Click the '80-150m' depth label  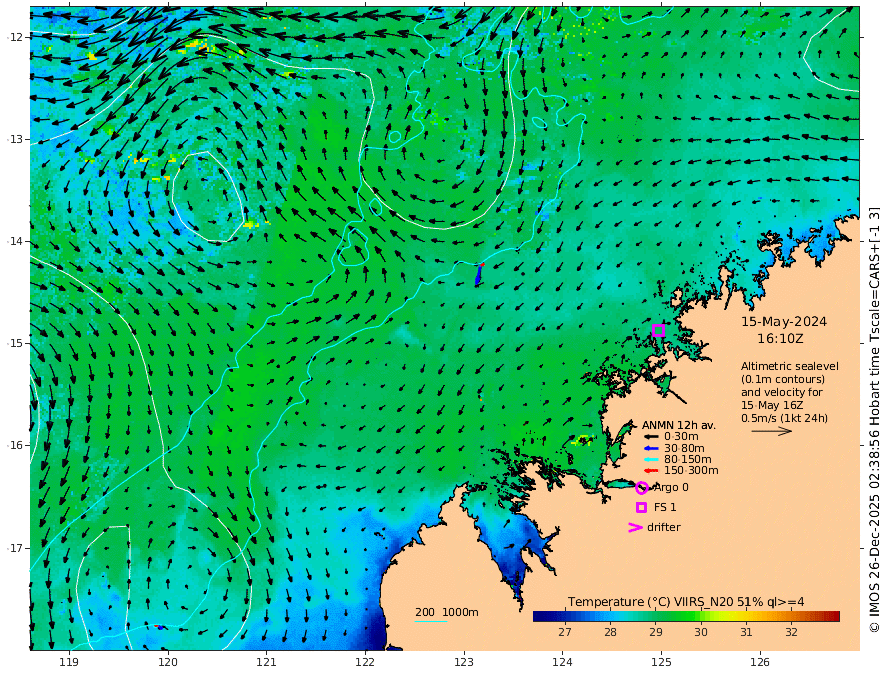pos(688,460)
